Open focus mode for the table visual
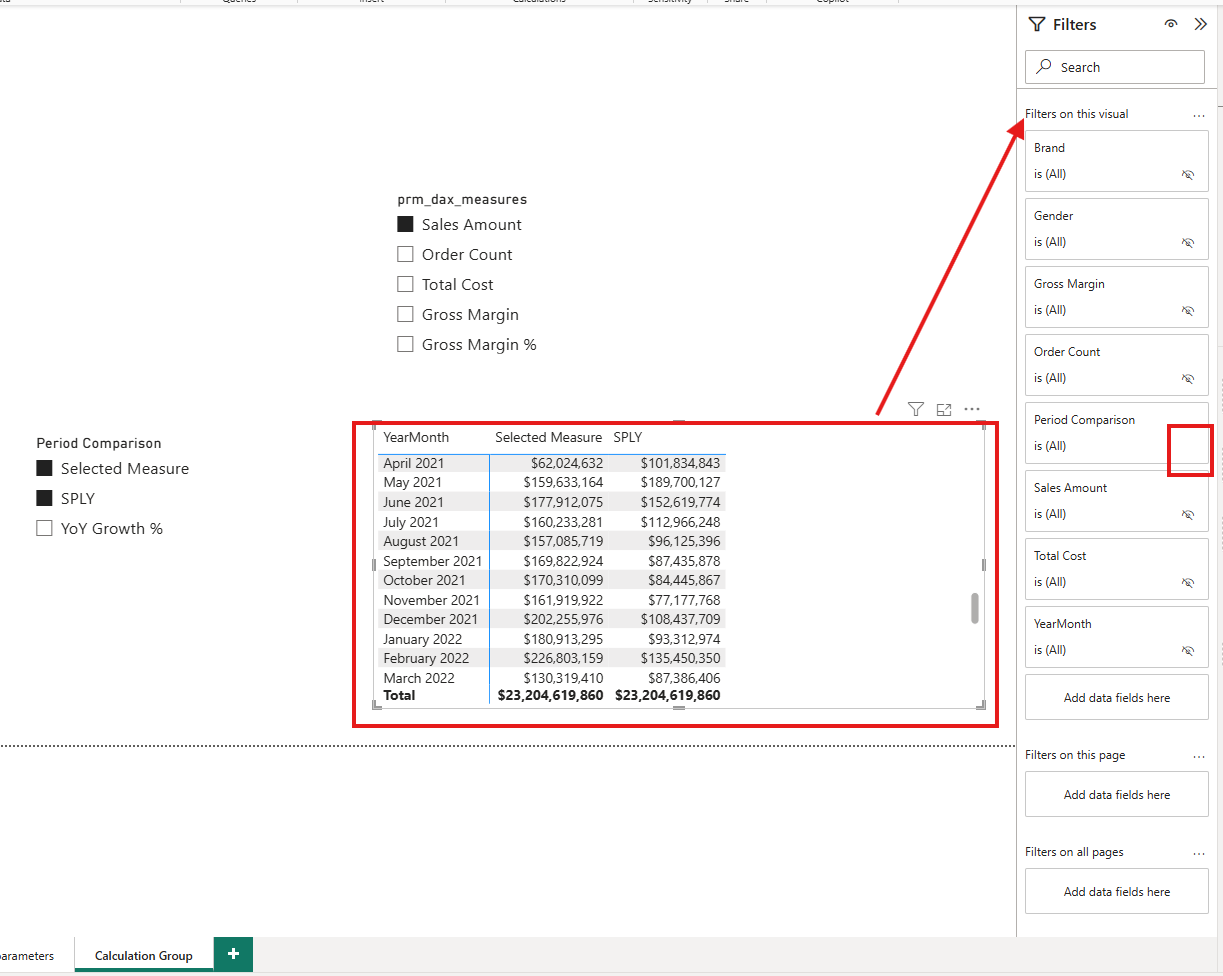 tap(944, 409)
